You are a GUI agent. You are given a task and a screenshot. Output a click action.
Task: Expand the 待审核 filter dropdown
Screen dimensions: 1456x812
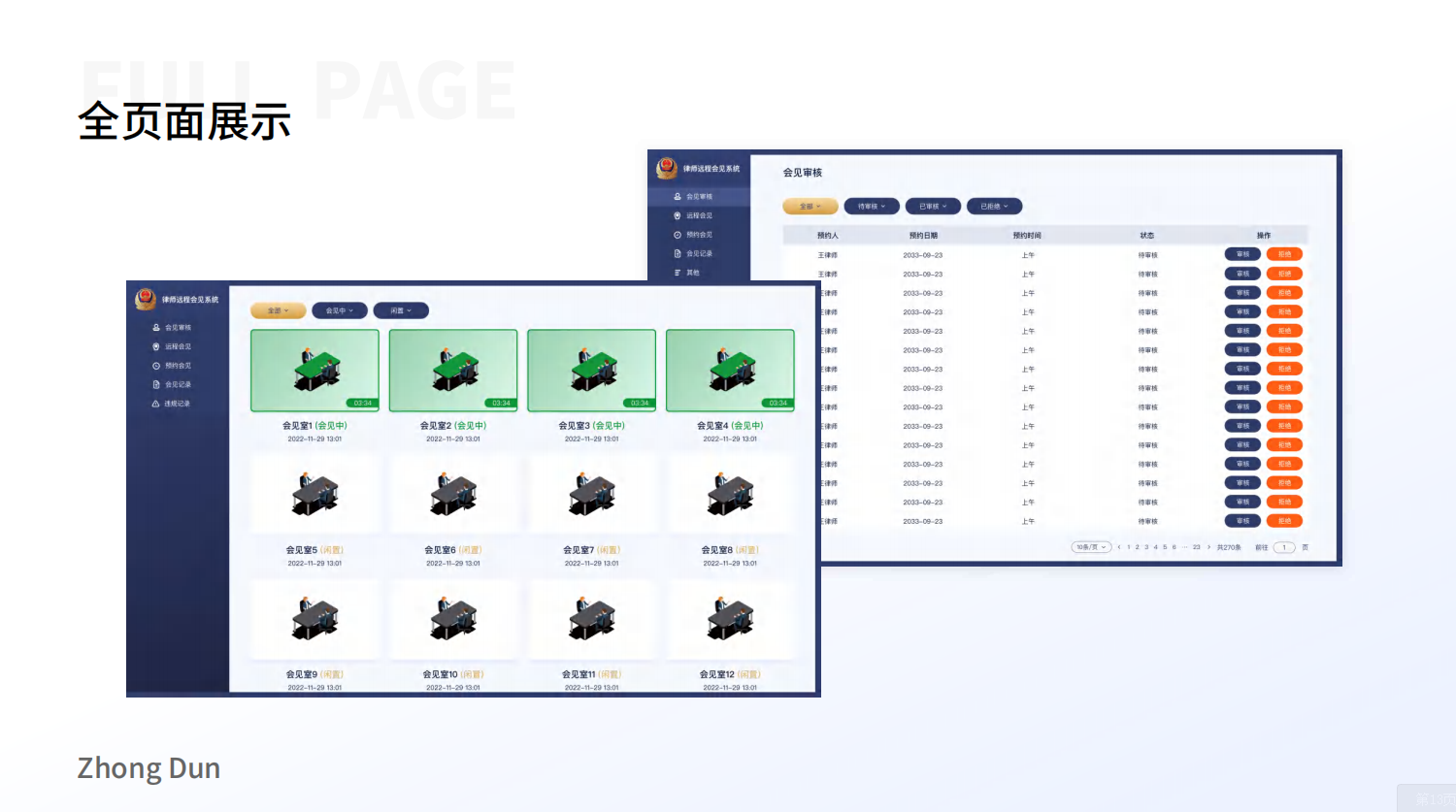coord(872,206)
